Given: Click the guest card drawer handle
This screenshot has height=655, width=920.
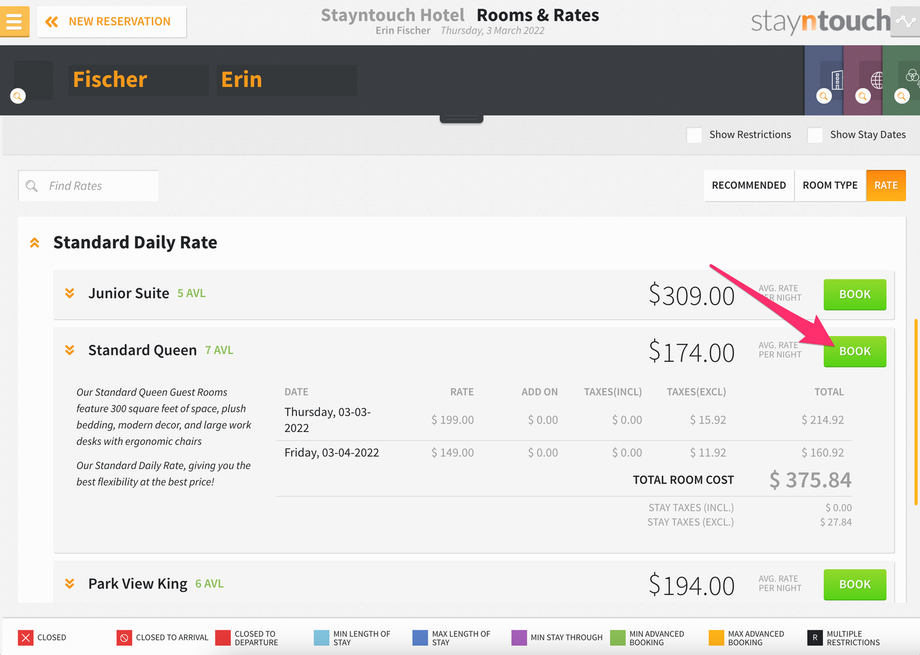Looking at the screenshot, I should (x=462, y=119).
